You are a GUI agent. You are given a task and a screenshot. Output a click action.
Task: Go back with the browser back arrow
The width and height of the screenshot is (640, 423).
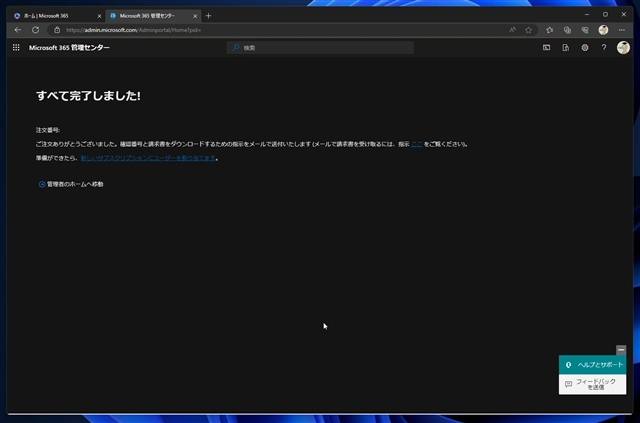coord(18,30)
